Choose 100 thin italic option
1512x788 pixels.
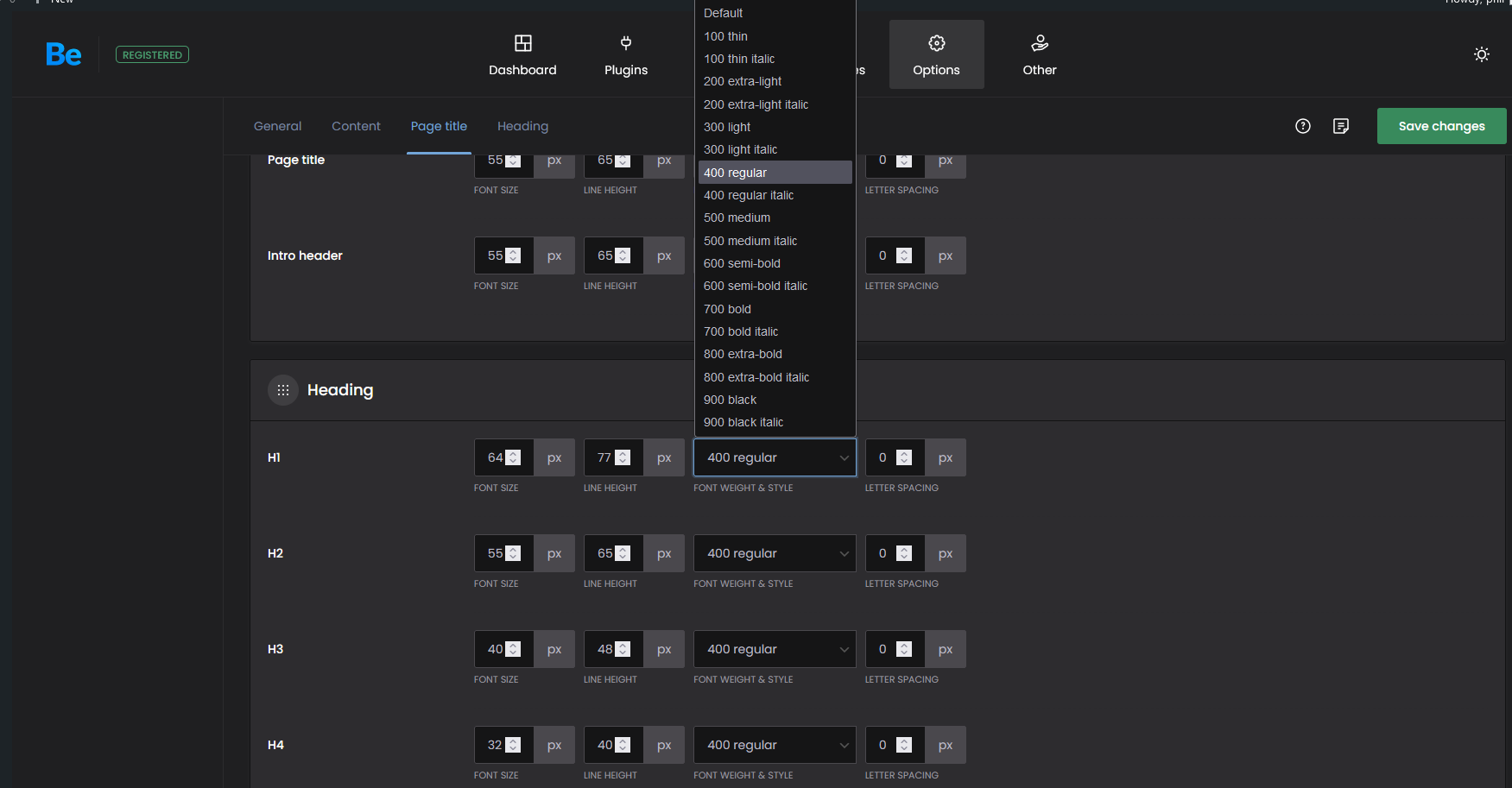pyautogui.click(x=775, y=59)
